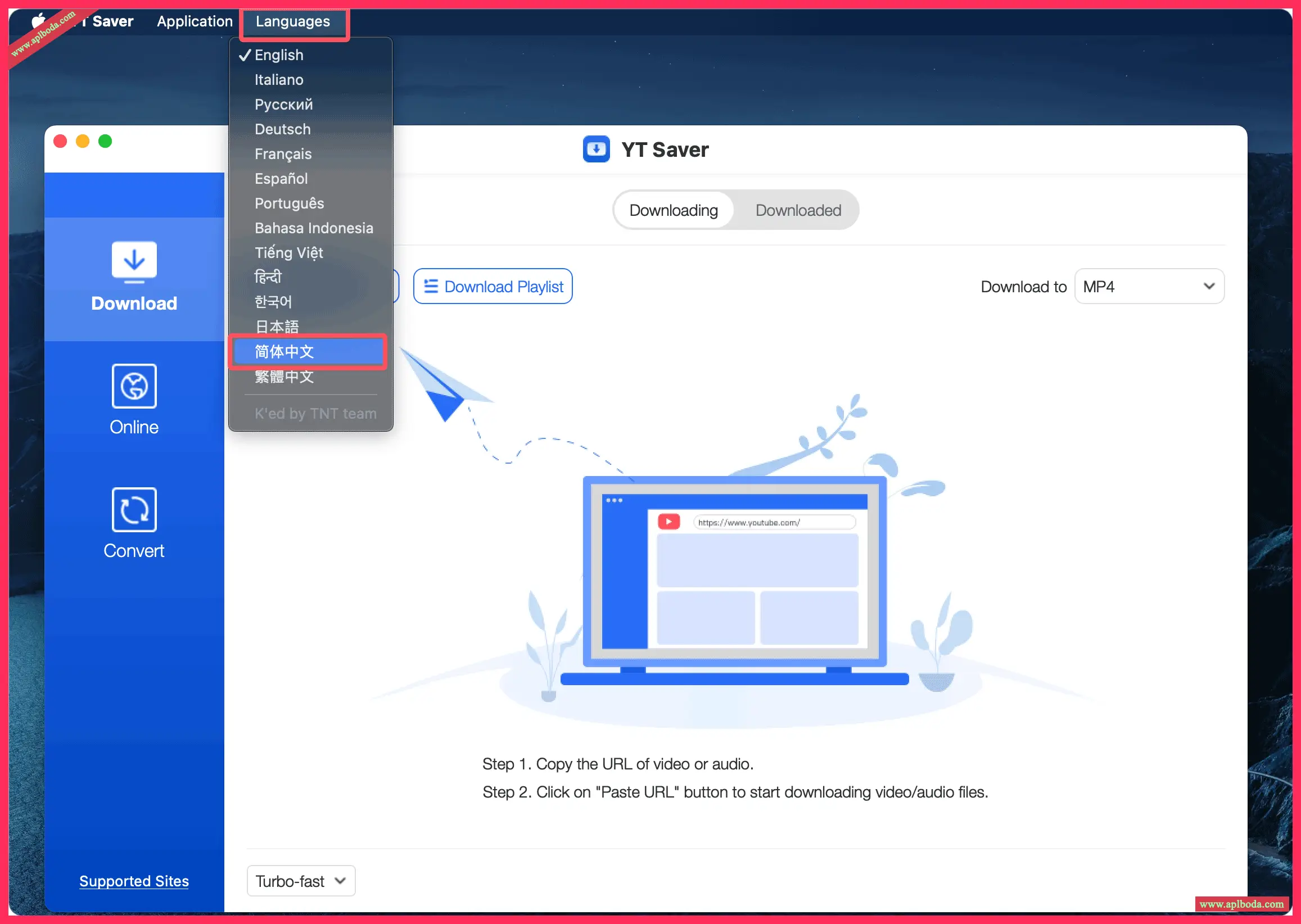Click the Download Playlist list icon
The width and height of the screenshot is (1301, 924).
pyautogui.click(x=431, y=286)
